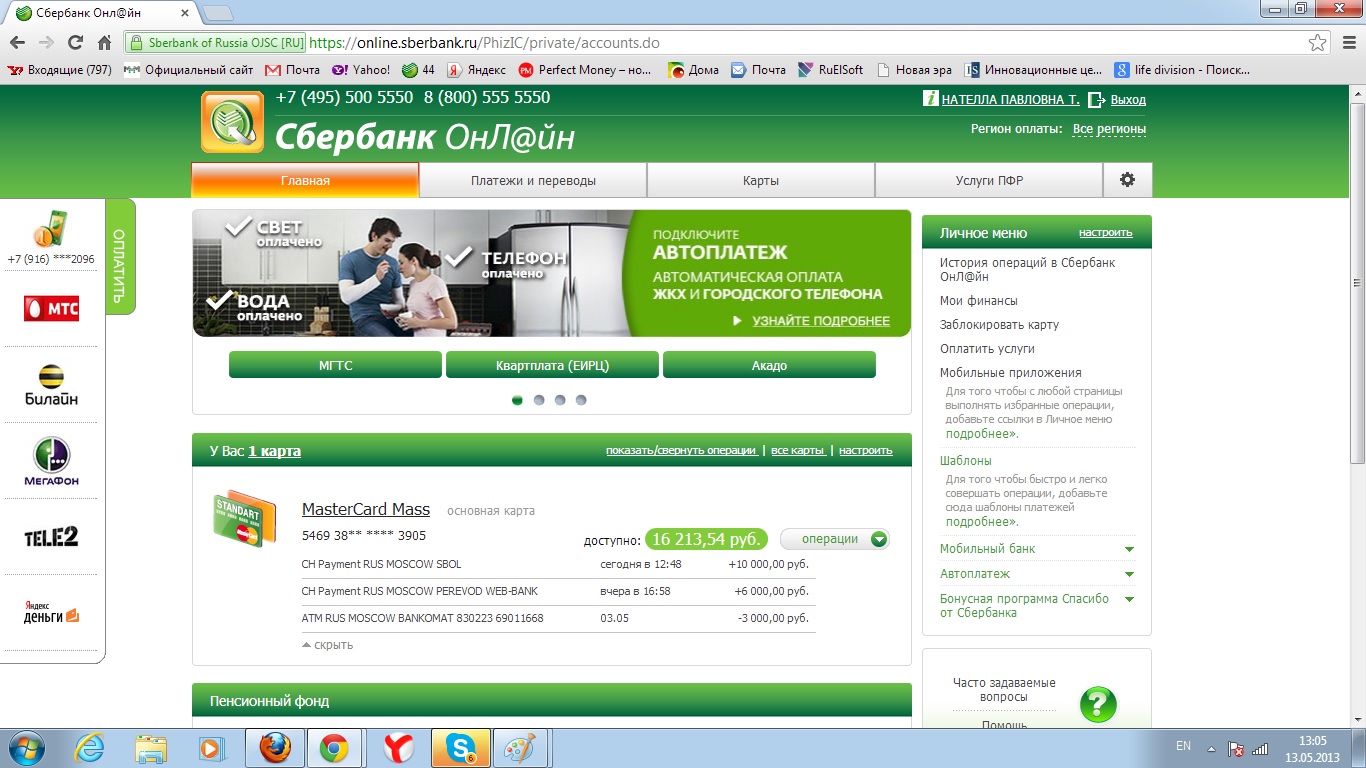1366x768 pixels.
Task: Click the Акадо payment button
Action: [x=769, y=365]
